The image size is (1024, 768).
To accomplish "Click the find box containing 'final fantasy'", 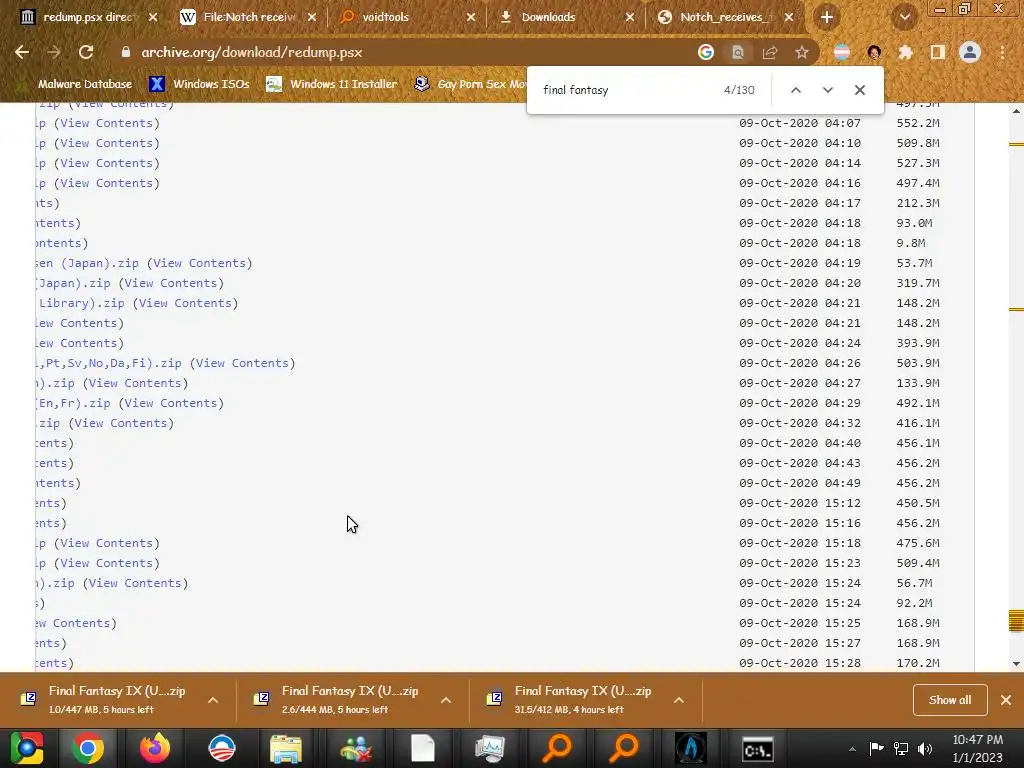I will (627, 90).
